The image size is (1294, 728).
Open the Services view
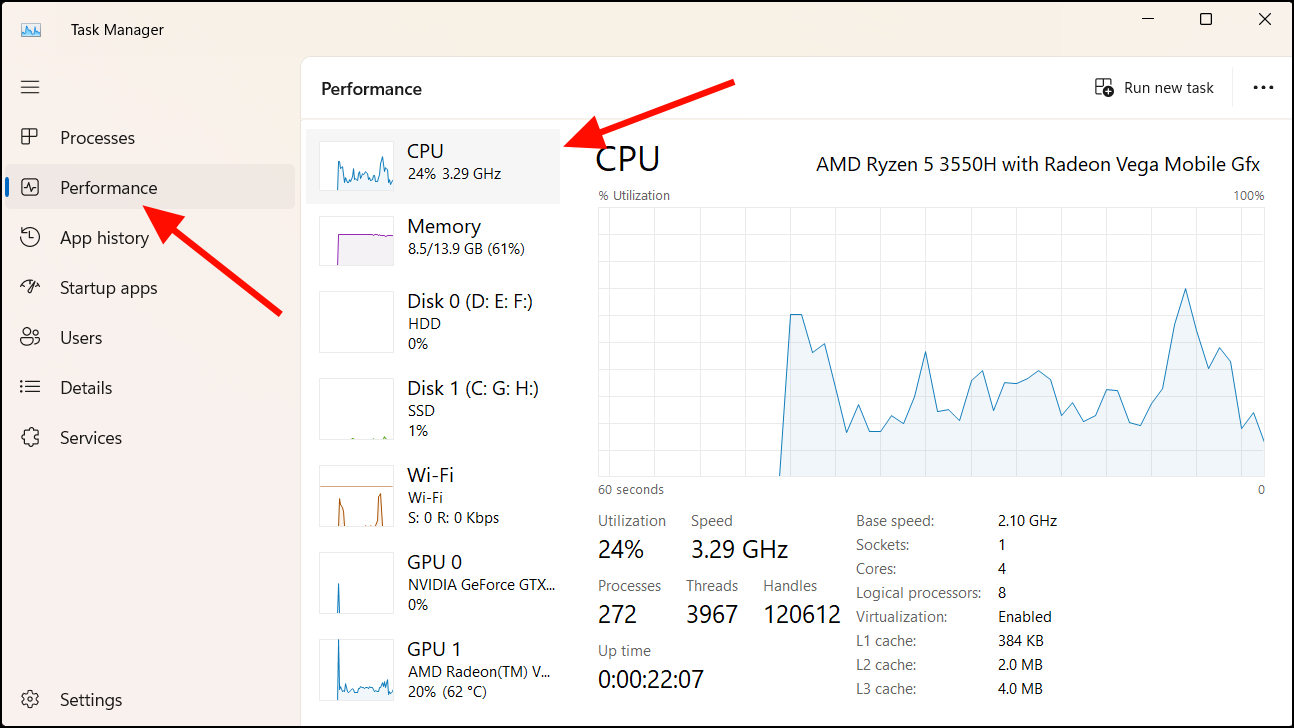pyautogui.click(x=91, y=437)
